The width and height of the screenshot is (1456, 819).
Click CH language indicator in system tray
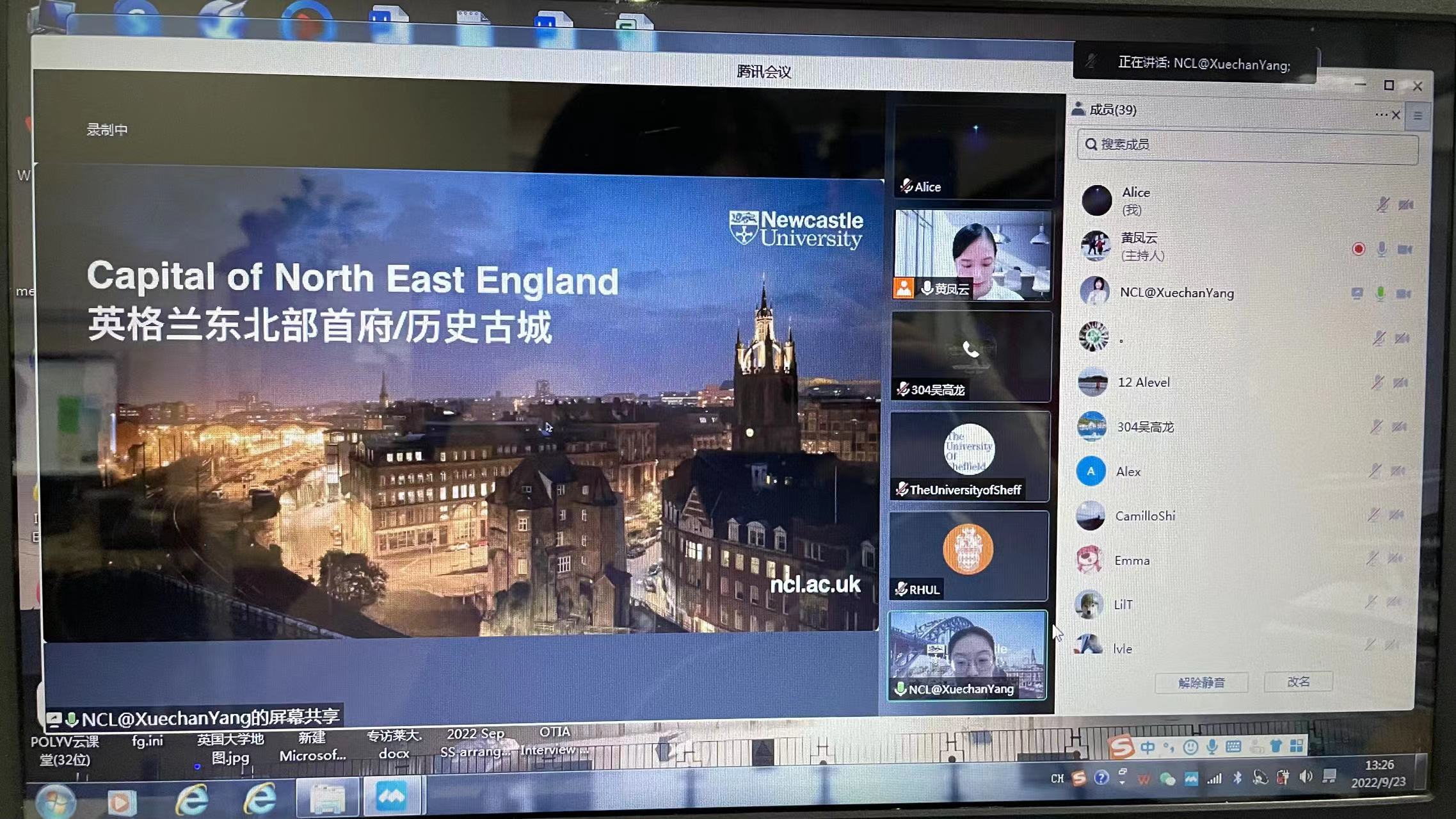click(1057, 779)
